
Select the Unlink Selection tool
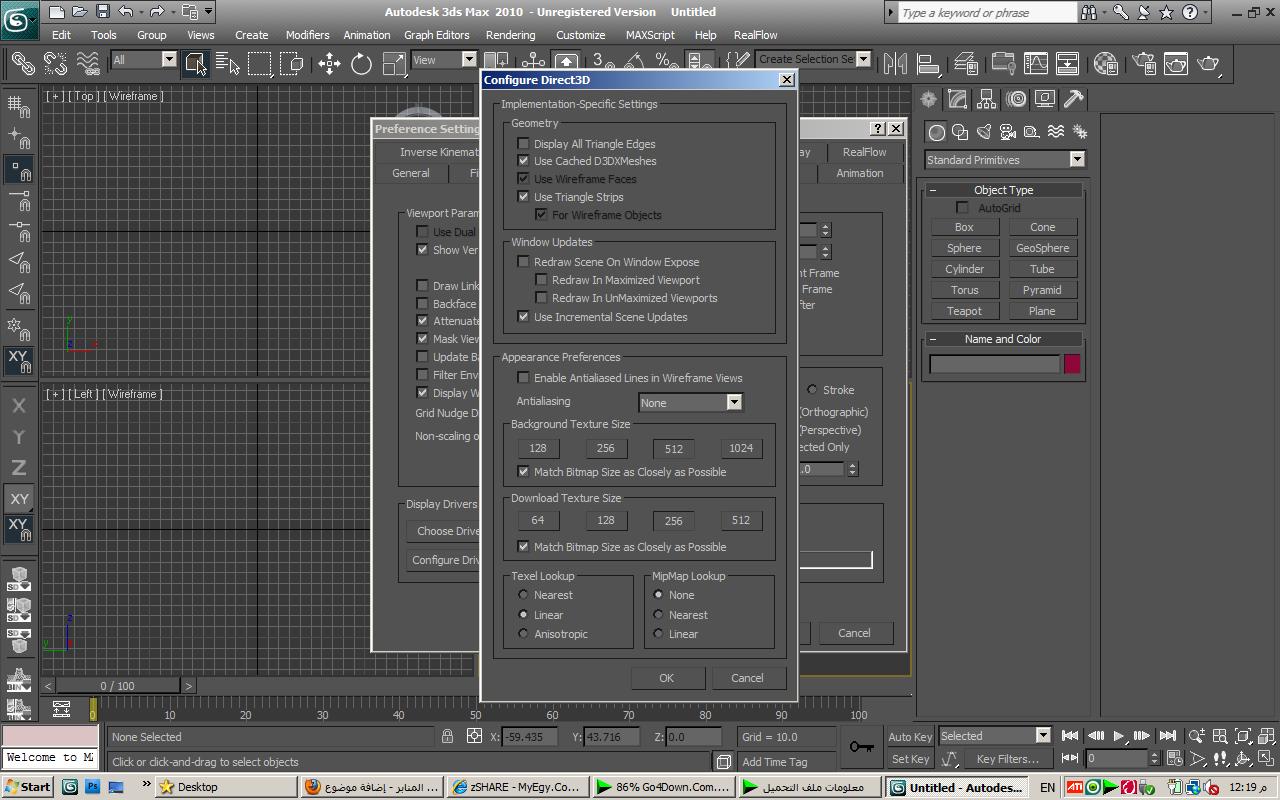pyautogui.click(x=56, y=63)
